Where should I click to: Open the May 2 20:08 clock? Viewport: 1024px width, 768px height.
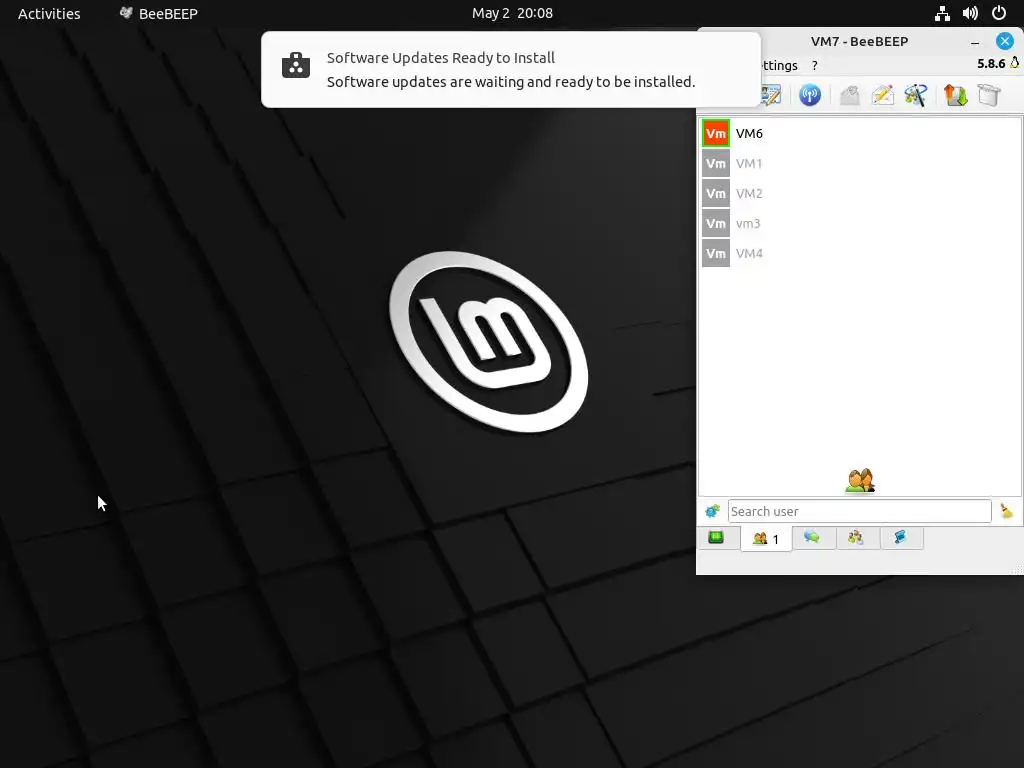point(512,13)
